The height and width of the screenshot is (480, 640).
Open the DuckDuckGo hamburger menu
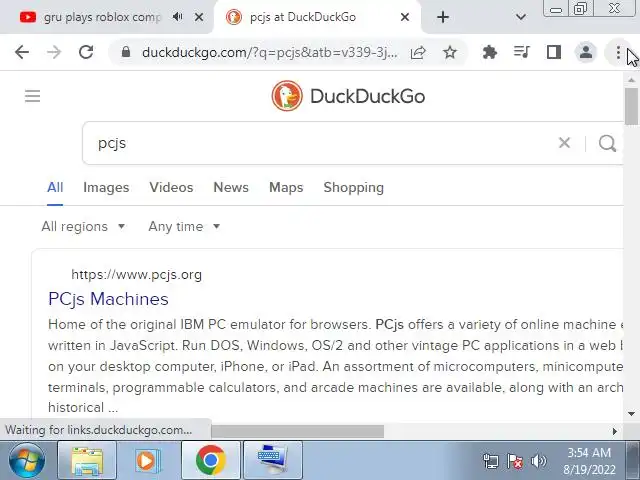click(x=33, y=96)
